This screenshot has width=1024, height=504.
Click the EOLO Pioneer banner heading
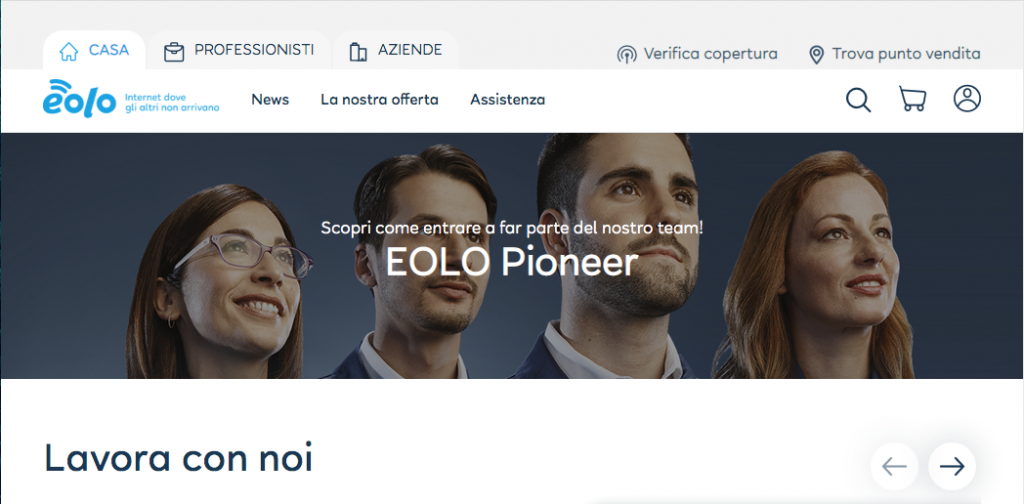512,262
